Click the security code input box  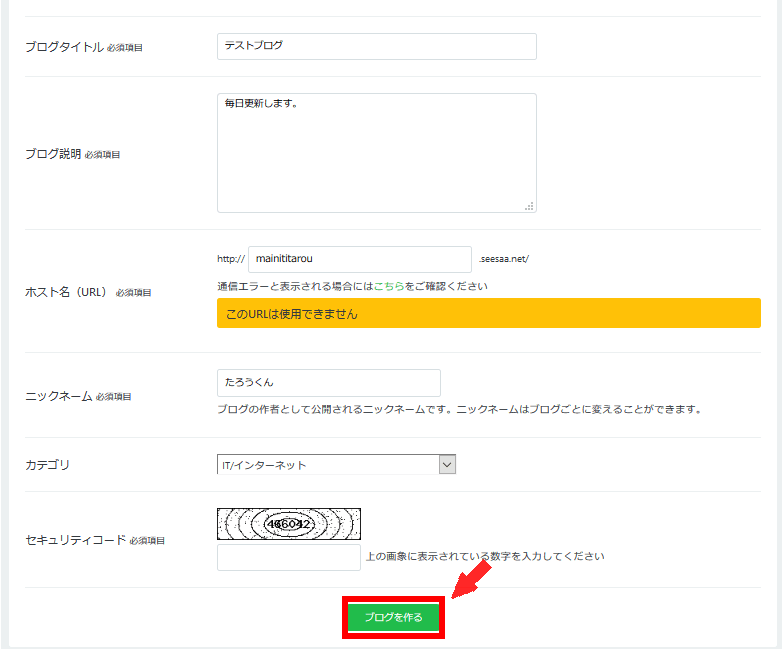coord(289,557)
